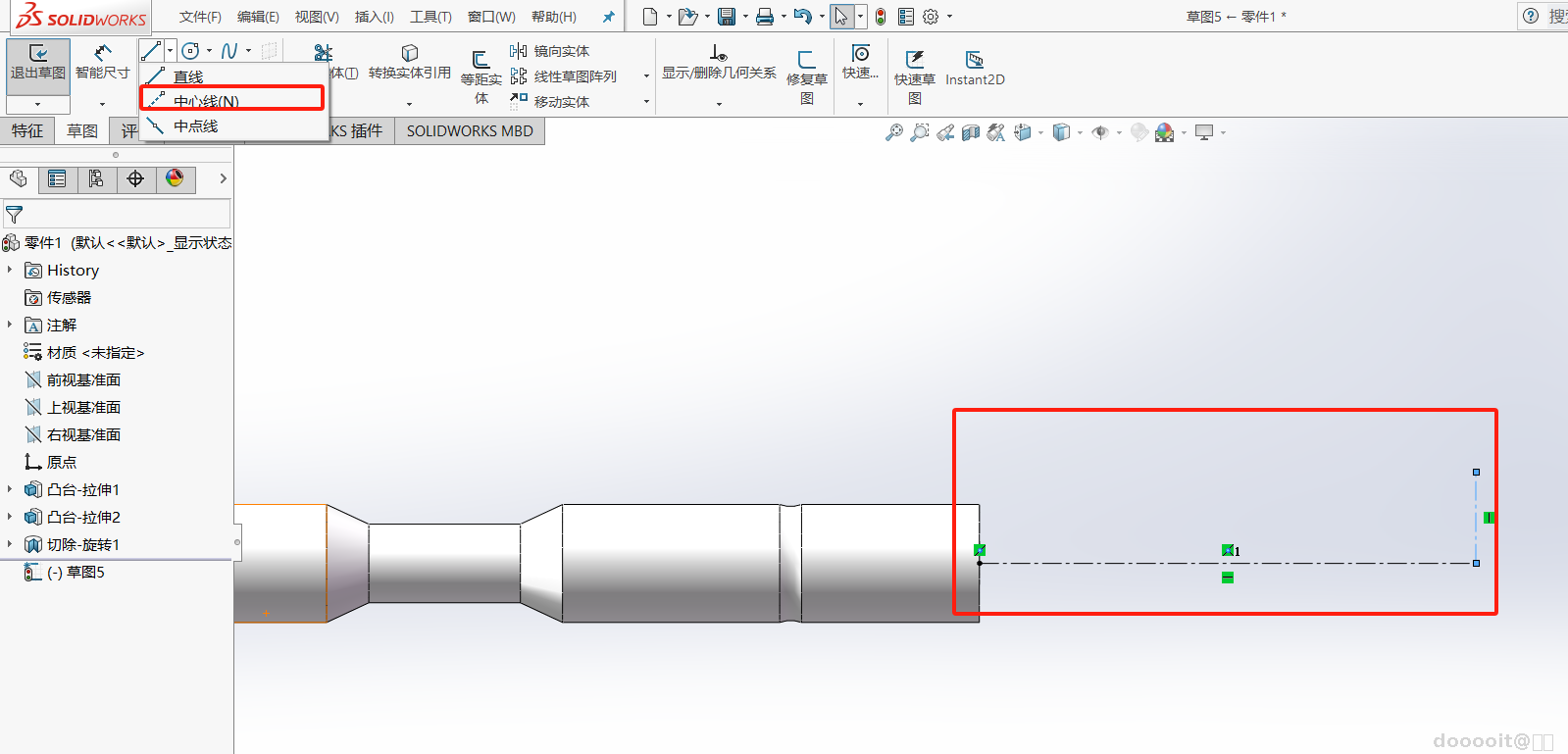Click the Zoom to Fit magnifier icon
This screenshot has width=1568, height=754.
[x=894, y=132]
